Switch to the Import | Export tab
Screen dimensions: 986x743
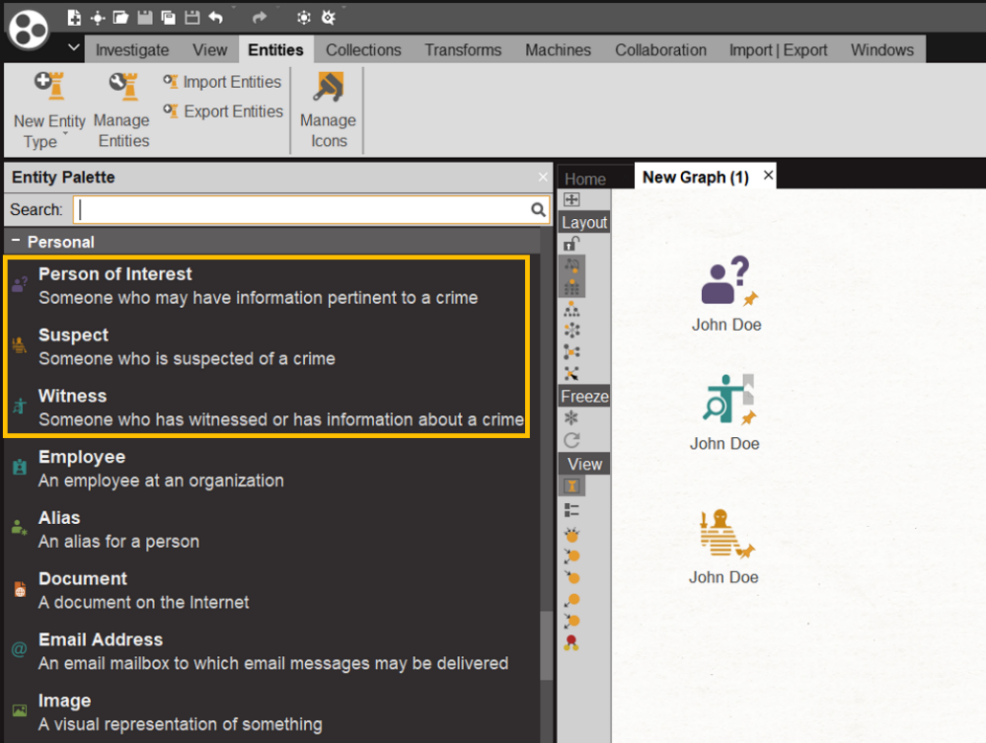click(778, 50)
